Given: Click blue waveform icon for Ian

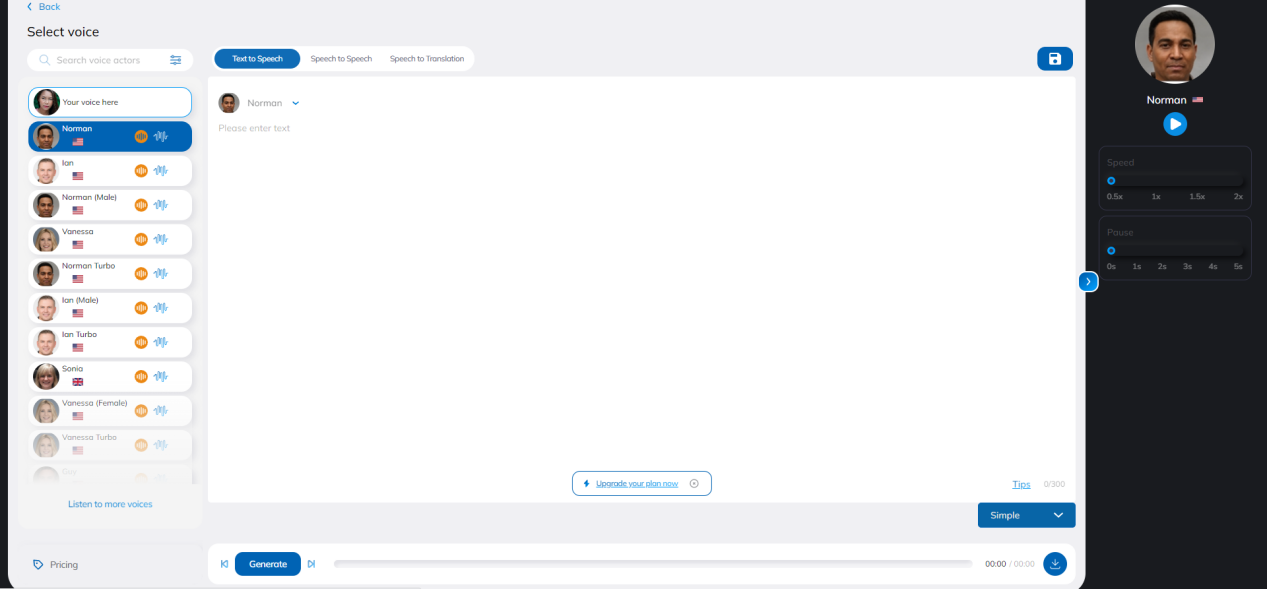Looking at the screenshot, I should pos(161,171).
